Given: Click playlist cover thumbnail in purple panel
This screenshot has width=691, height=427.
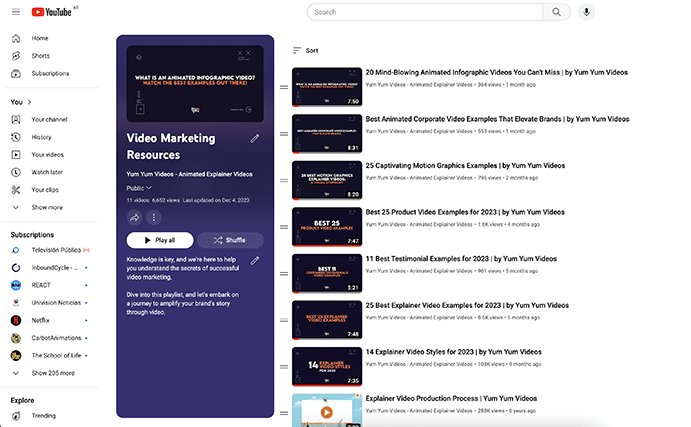Looking at the screenshot, I should coord(195,84).
